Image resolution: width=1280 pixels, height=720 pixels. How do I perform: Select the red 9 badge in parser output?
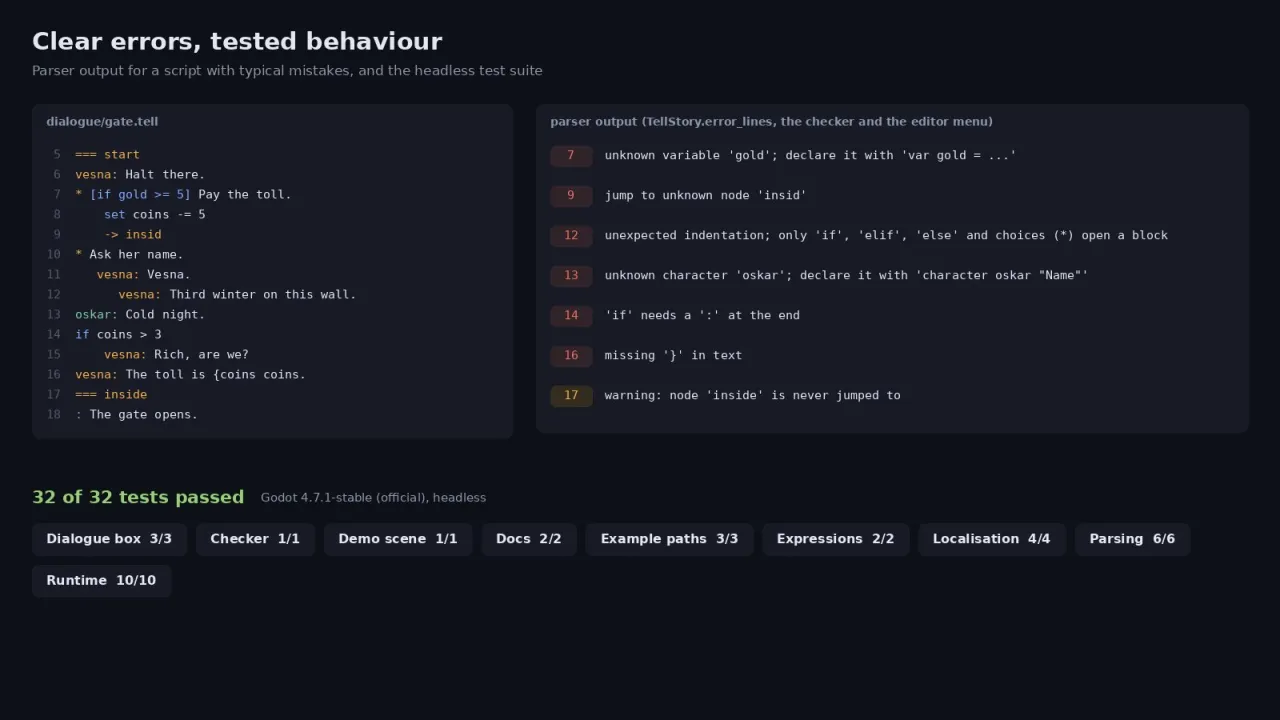(571, 195)
